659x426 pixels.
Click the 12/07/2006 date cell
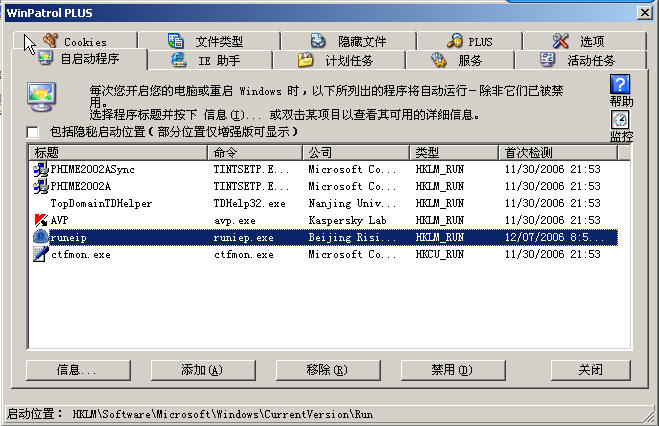click(x=554, y=237)
